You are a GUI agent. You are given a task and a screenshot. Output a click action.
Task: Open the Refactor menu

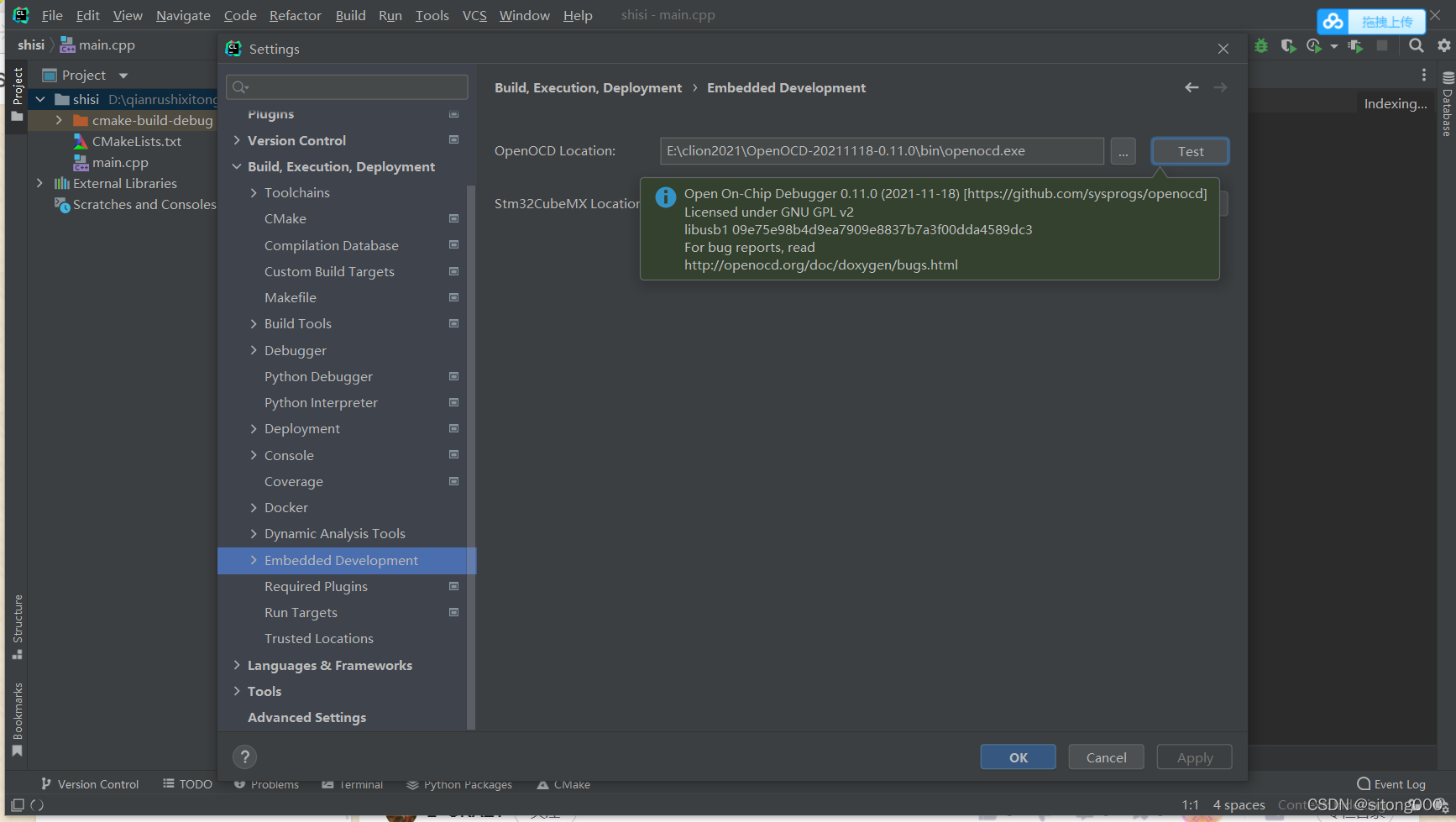tap(295, 15)
